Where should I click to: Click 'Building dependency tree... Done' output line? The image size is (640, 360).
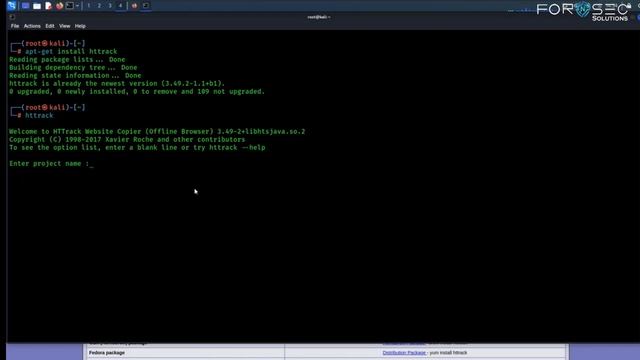tap(73, 68)
